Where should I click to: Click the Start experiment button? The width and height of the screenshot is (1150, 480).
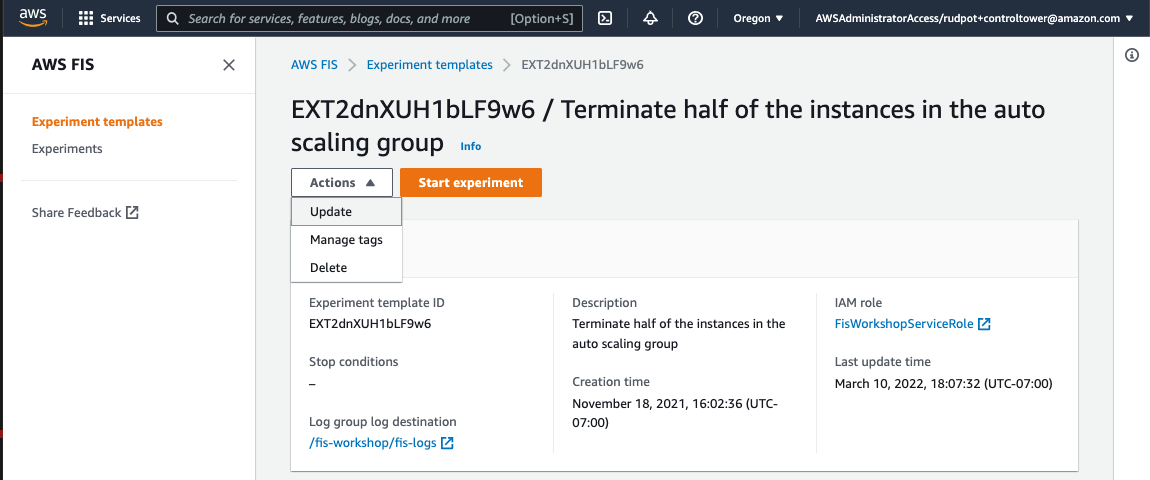click(471, 183)
